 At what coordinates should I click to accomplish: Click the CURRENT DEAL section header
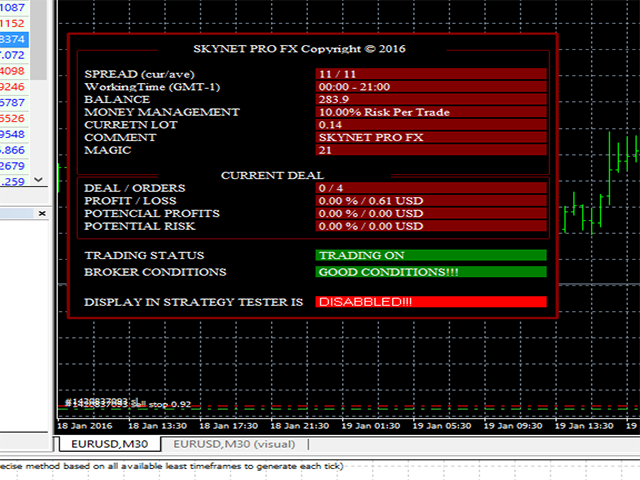click(x=272, y=176)
